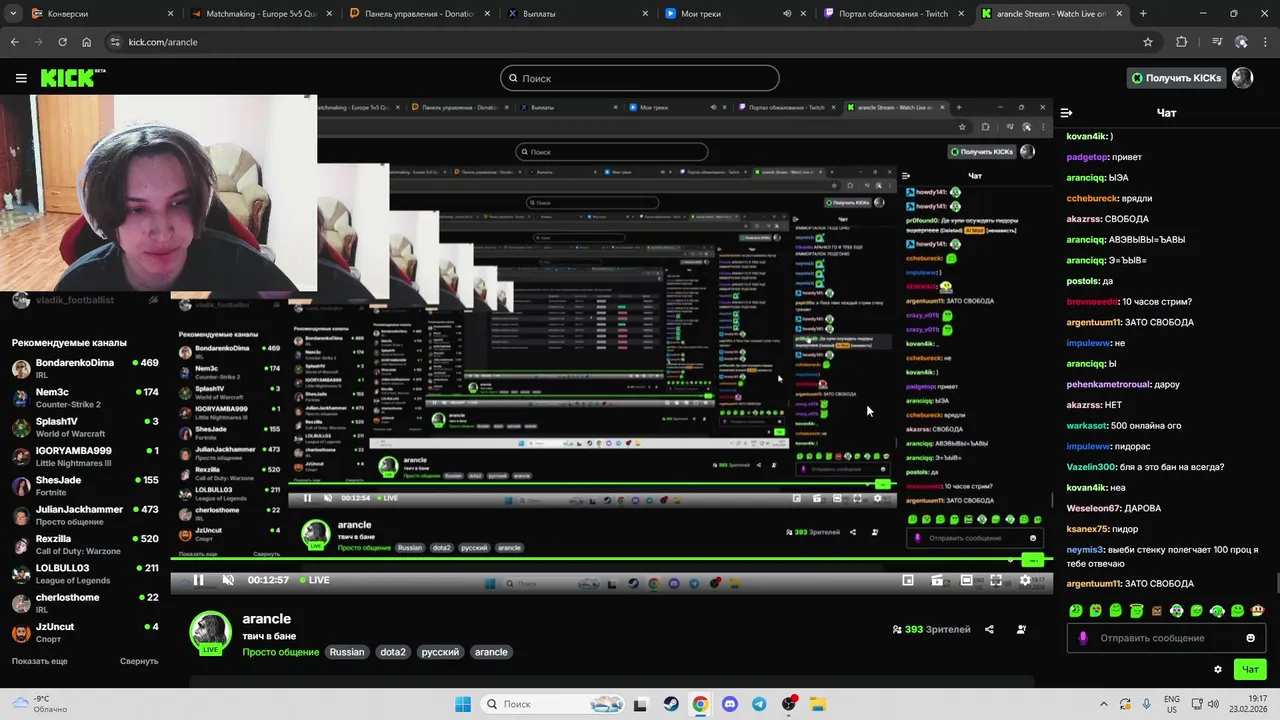Image resolution: width=1280 pixels, height=720 pixels.
Task: Toggle theater mode in player
Action: [966, 580]
